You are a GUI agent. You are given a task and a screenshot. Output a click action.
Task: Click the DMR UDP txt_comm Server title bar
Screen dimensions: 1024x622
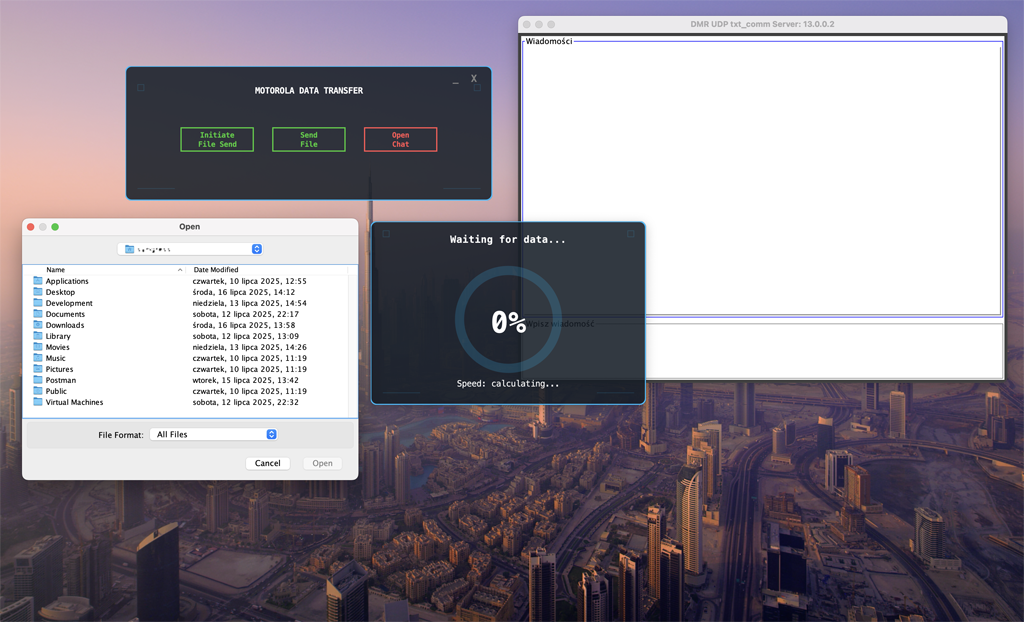coord(762,24)
